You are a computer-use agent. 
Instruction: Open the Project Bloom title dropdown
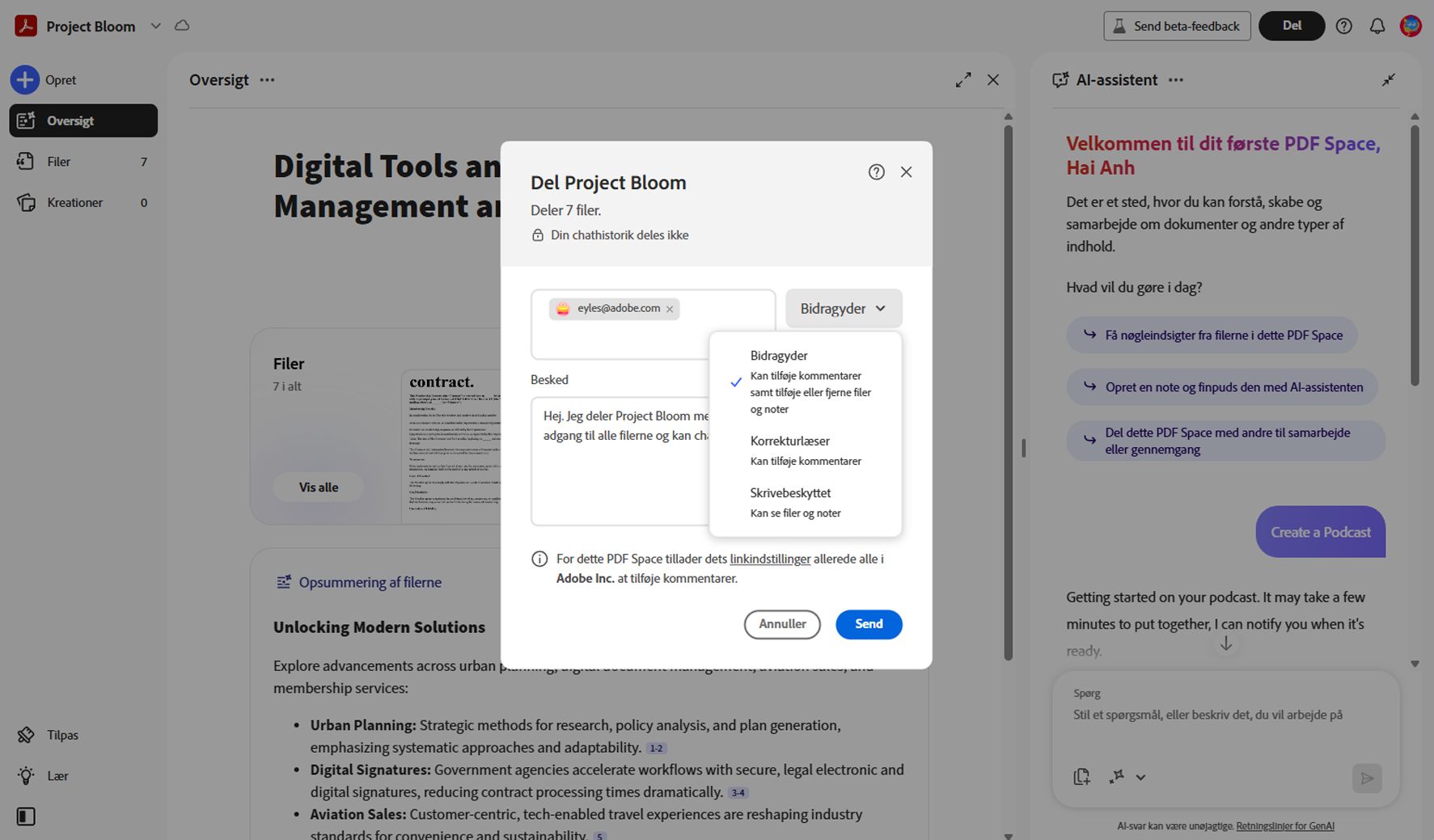tap(156, 26)
